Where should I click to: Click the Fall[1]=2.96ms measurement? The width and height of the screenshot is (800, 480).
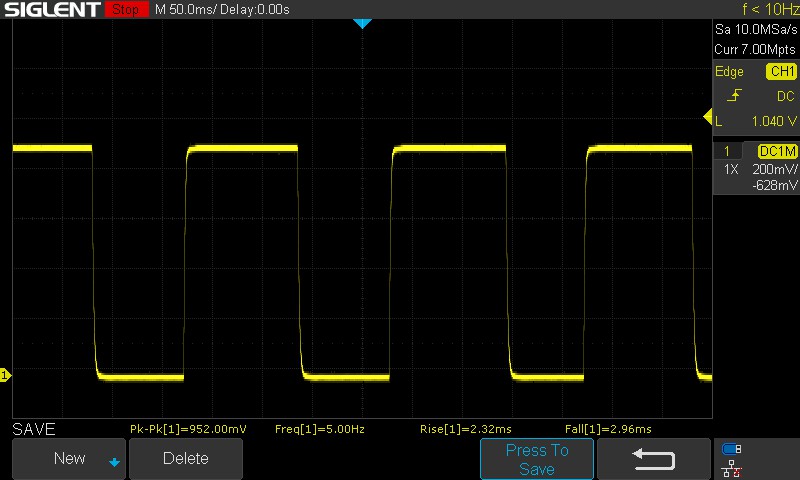tap(608, 429)
